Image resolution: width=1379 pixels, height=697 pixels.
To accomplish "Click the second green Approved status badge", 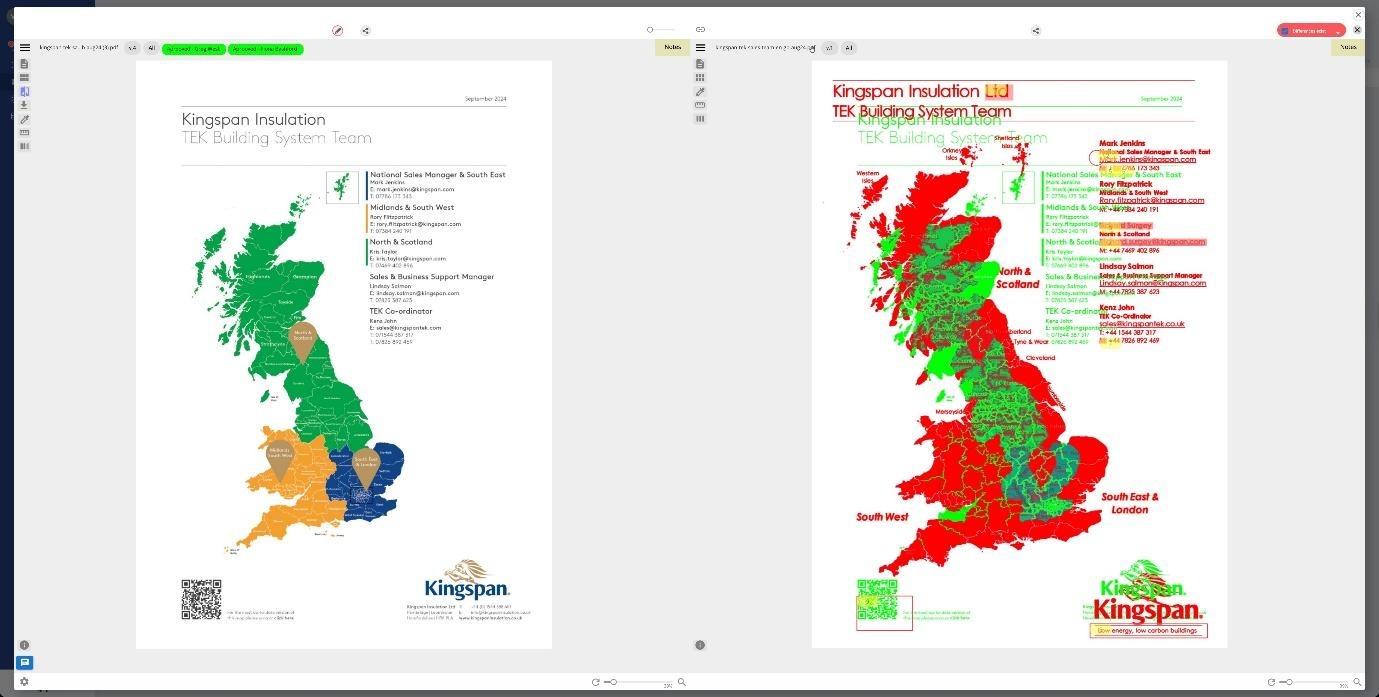I will click(265, 48).
